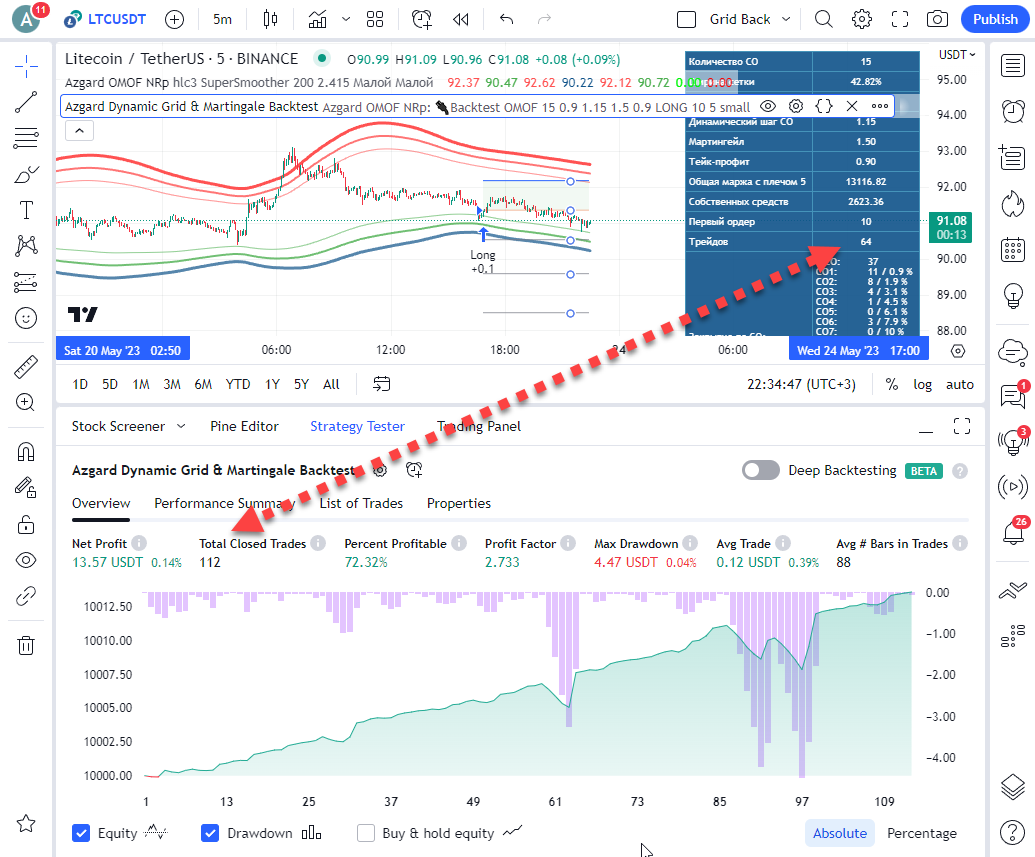Collapse the indicator legend chevron
Viewport: 1035px width, 857px height.
(79, 131)
